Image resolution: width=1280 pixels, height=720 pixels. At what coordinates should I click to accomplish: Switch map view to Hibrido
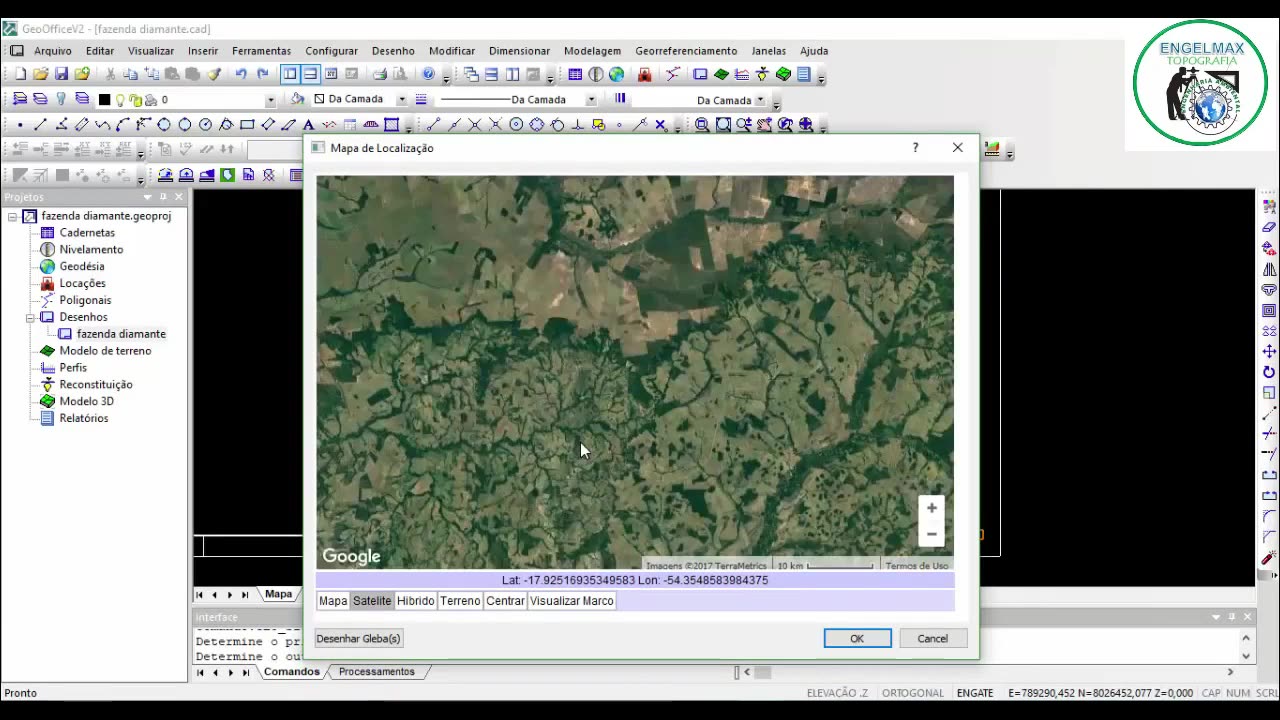pos(416,601)
